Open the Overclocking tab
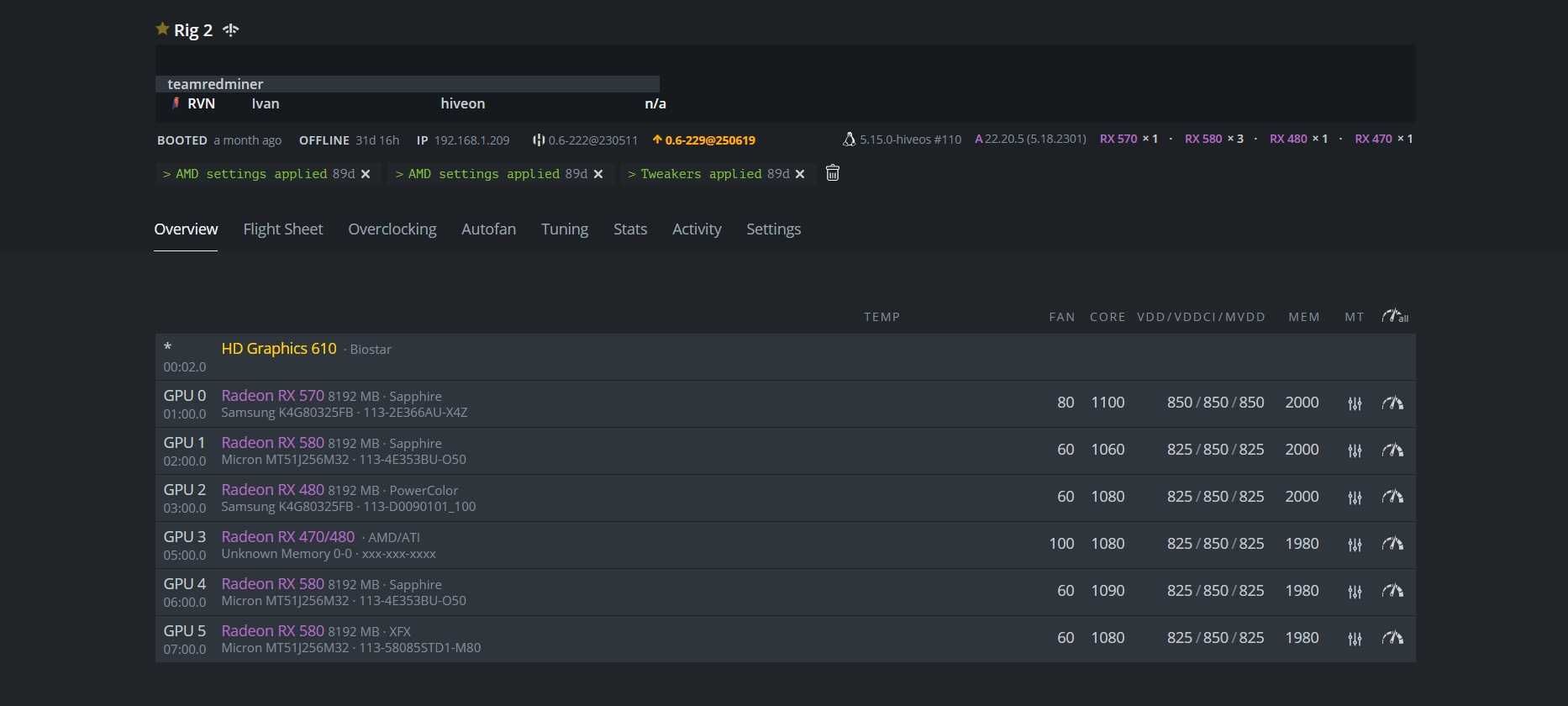Screen dimensions: 1568x706 point(392,229)
